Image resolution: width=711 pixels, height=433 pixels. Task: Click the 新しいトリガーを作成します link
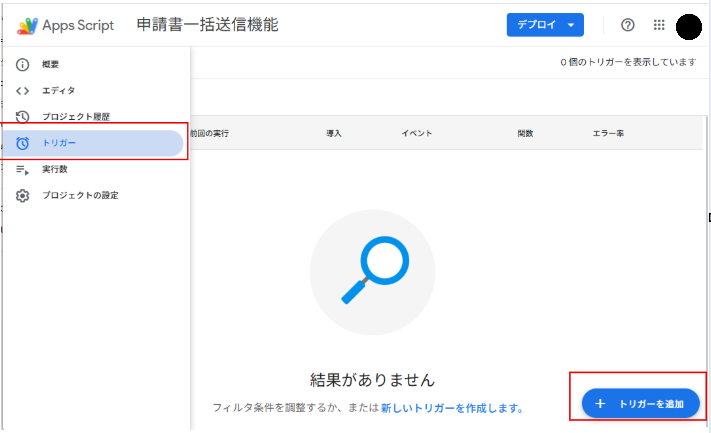click(x=451, y=408)
